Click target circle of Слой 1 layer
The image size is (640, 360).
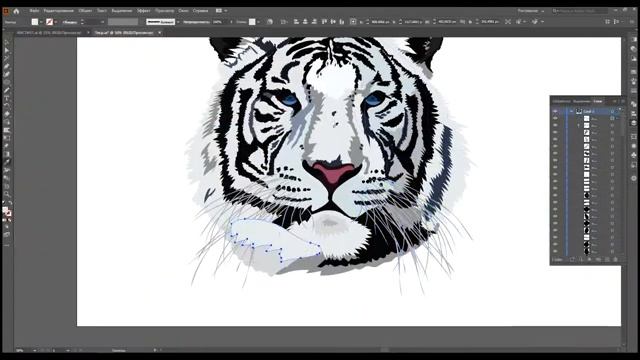coord(612,111)
